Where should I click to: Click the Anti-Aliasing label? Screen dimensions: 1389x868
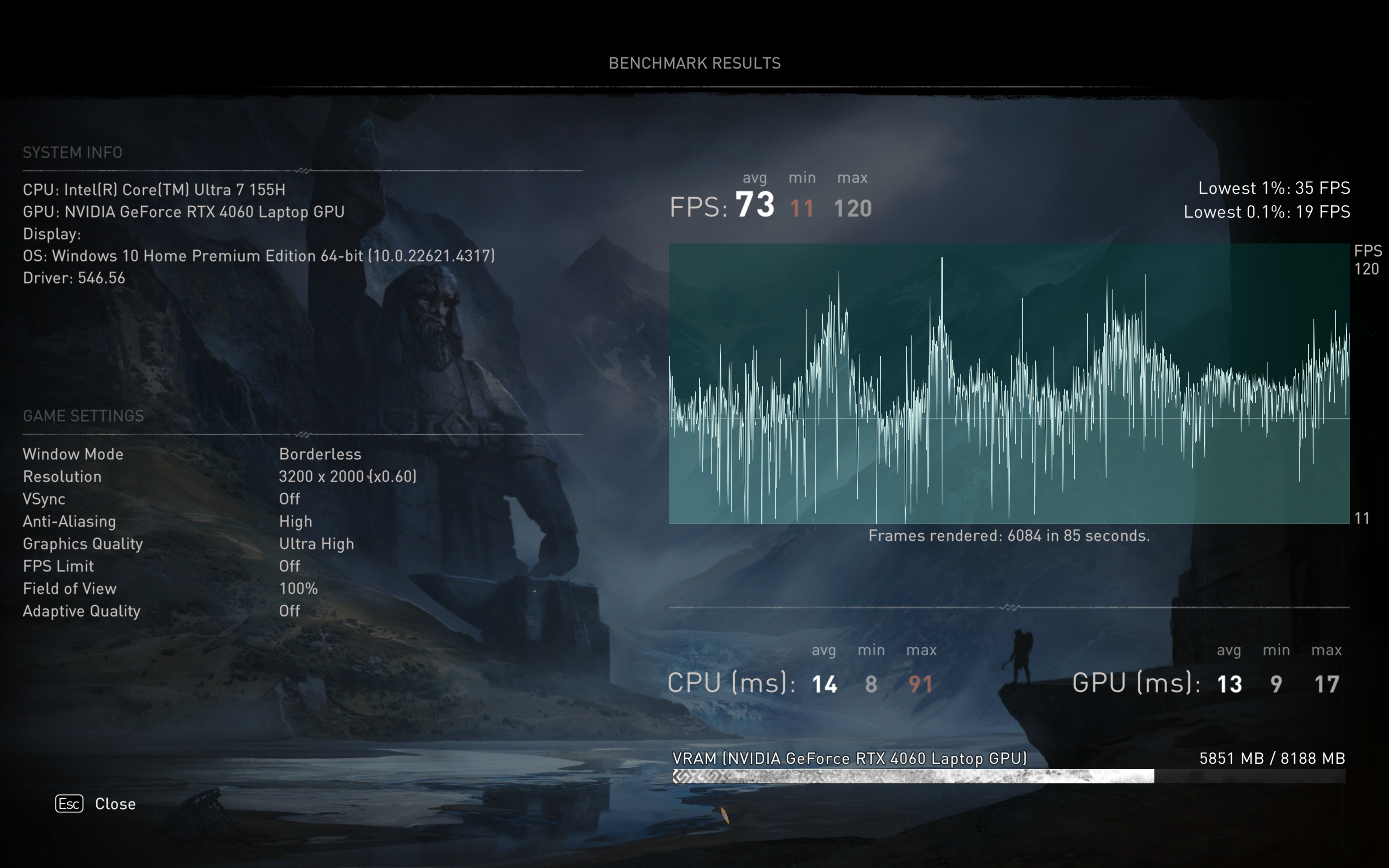[x=69, y=522]
